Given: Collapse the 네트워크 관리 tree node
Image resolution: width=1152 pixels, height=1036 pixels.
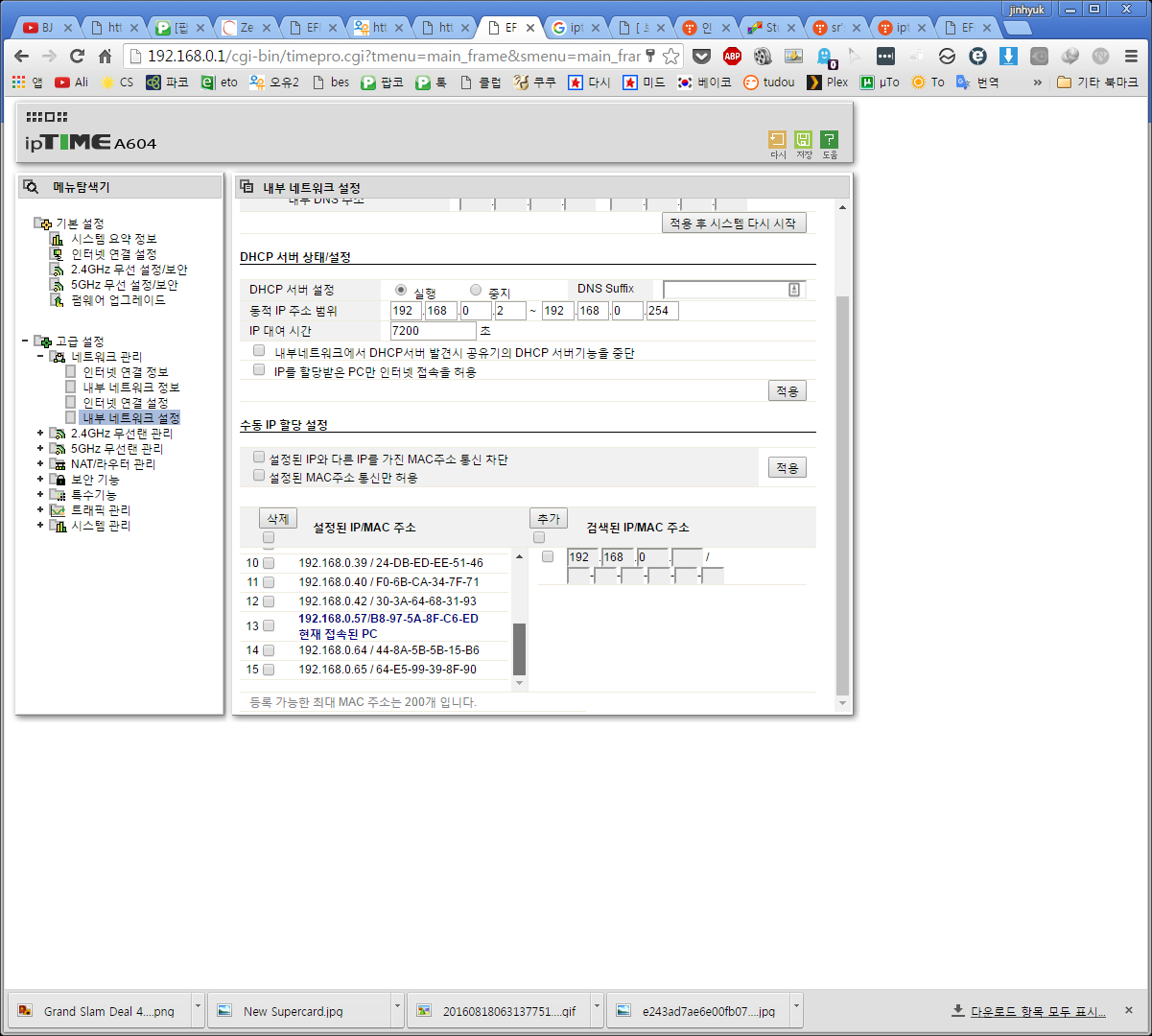Looking at the screenshot, I should tap(40, 357).
